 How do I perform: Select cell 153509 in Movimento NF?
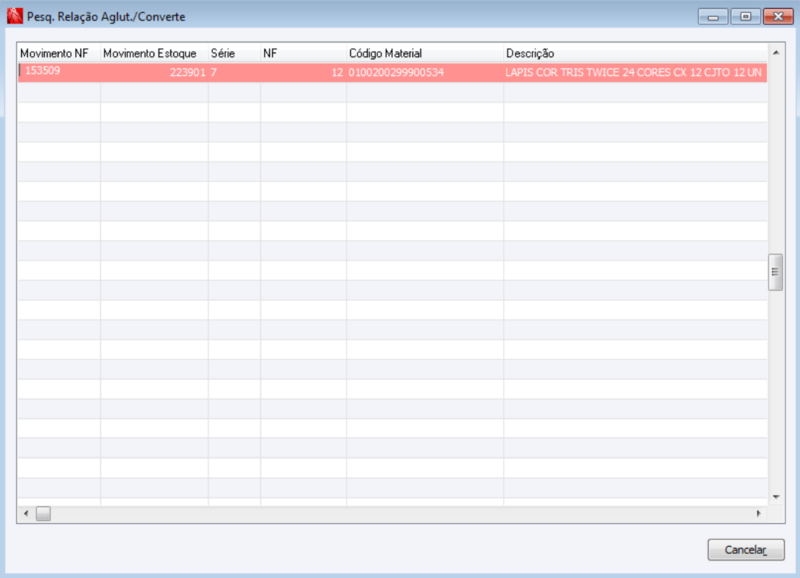(x=59, y=72)
